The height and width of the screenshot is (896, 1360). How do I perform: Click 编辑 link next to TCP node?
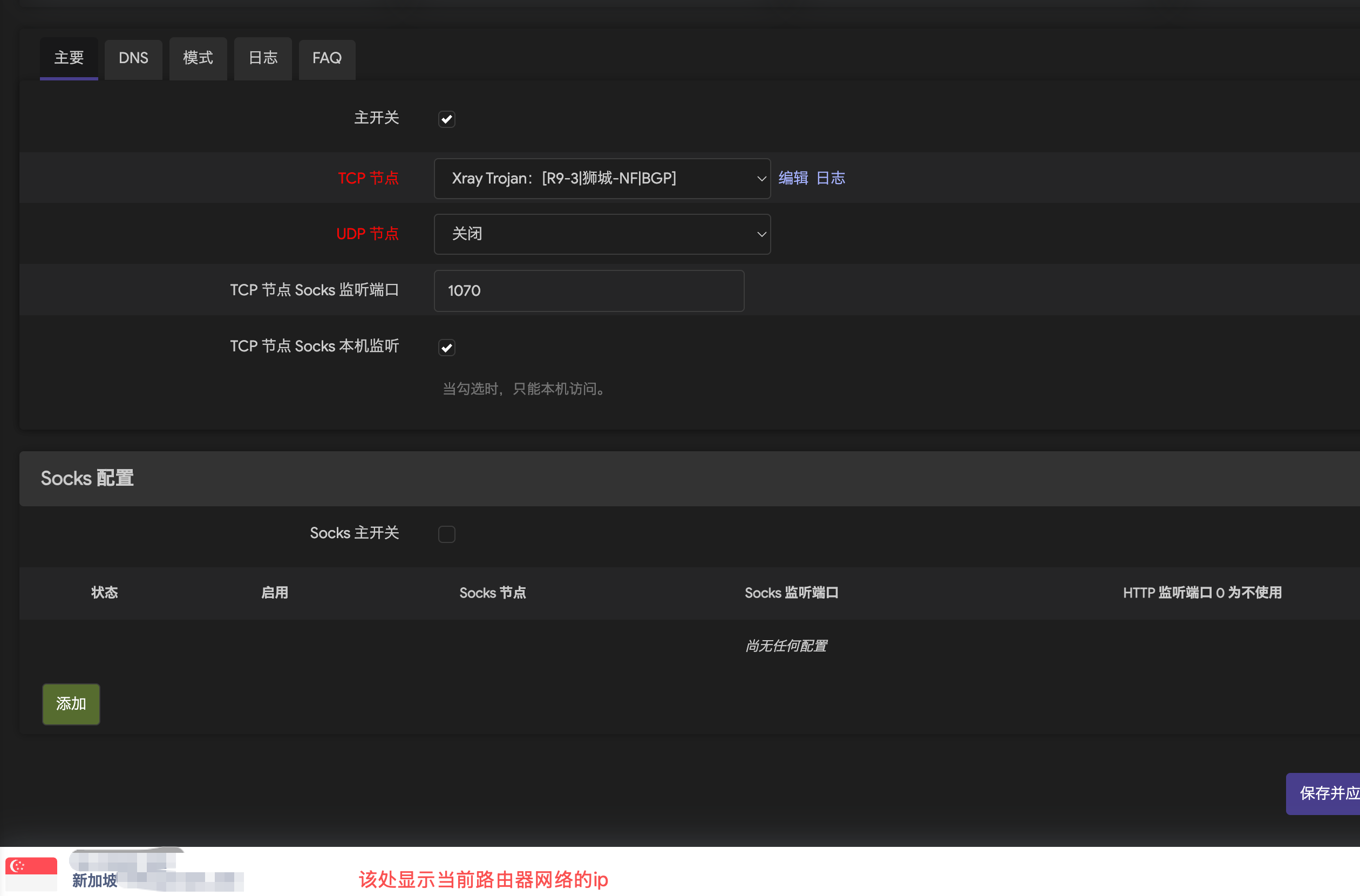pos(793,178)
